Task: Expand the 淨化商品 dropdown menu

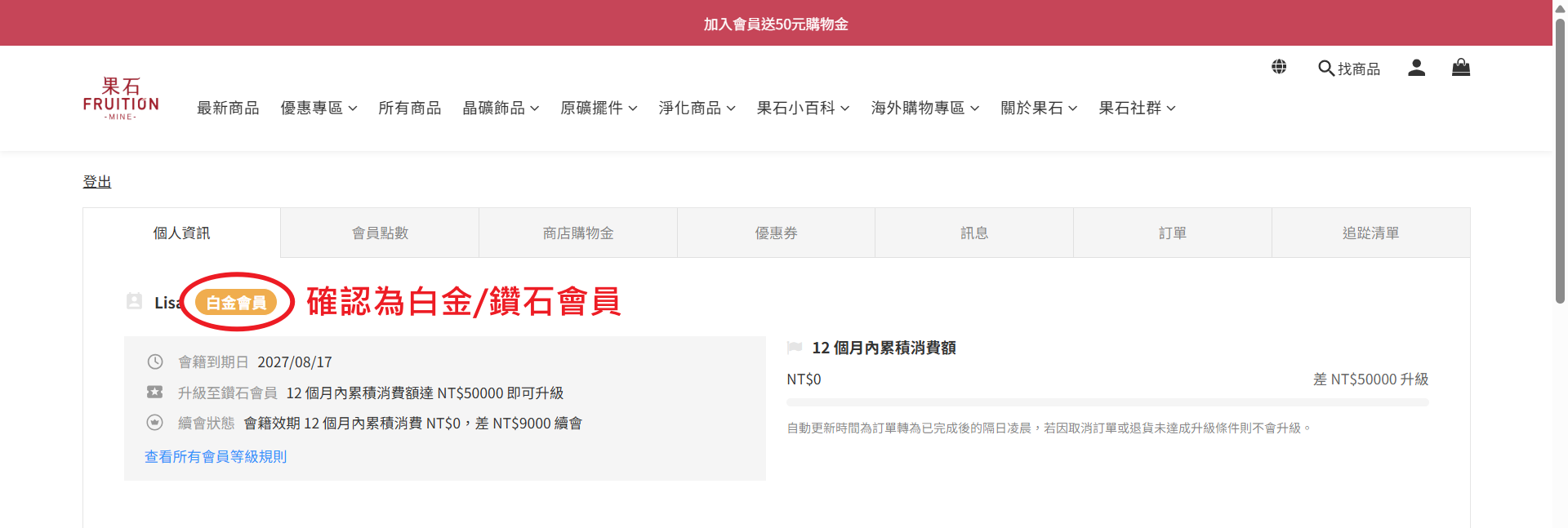Action: click(x=697, y=108)
